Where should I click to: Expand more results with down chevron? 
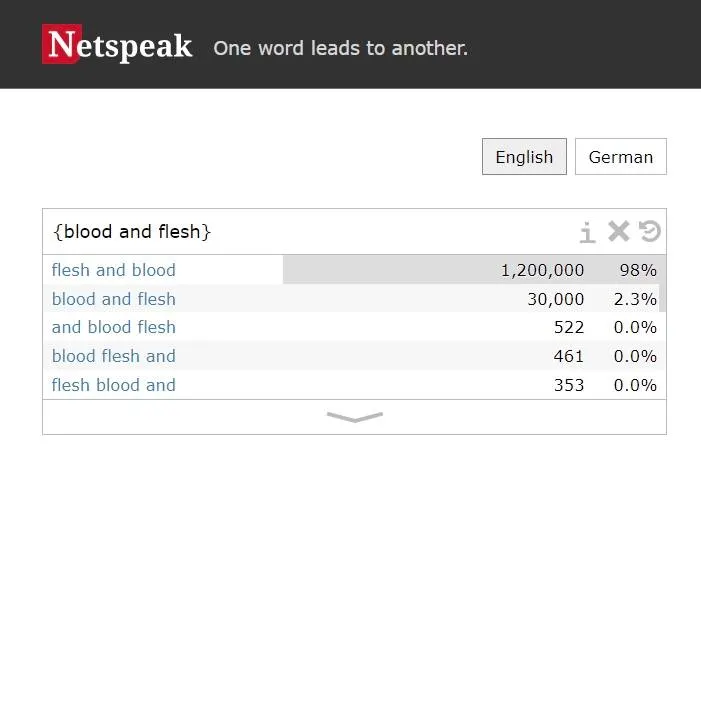[354, 417]
